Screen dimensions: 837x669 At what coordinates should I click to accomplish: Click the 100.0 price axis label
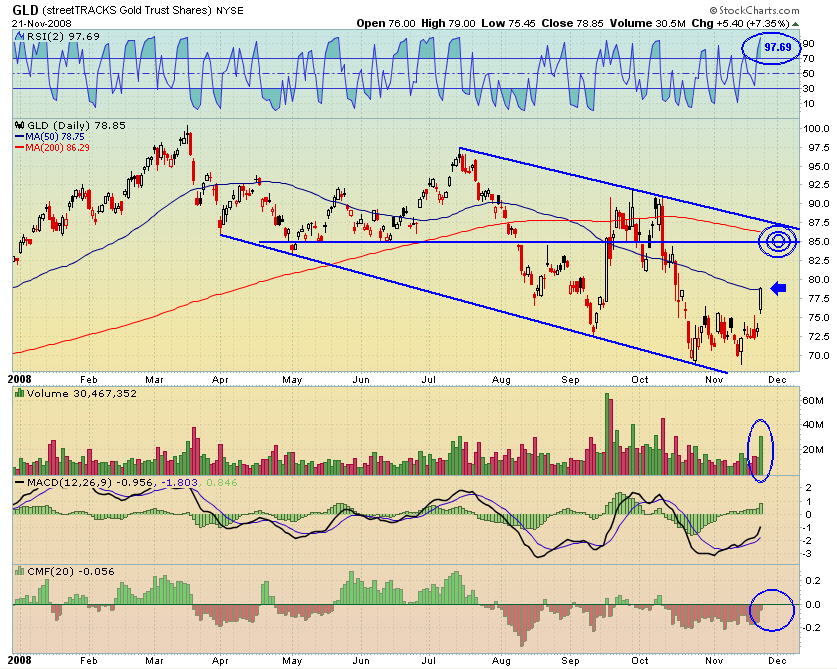(x=816, y=129)
